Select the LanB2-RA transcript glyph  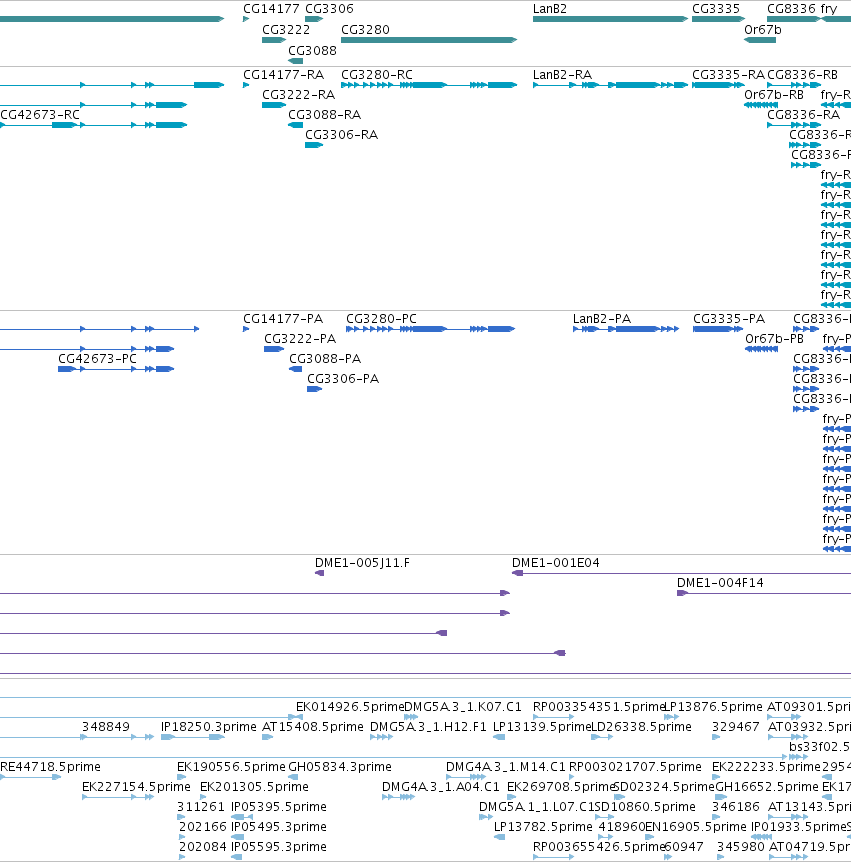click(610, 85)
